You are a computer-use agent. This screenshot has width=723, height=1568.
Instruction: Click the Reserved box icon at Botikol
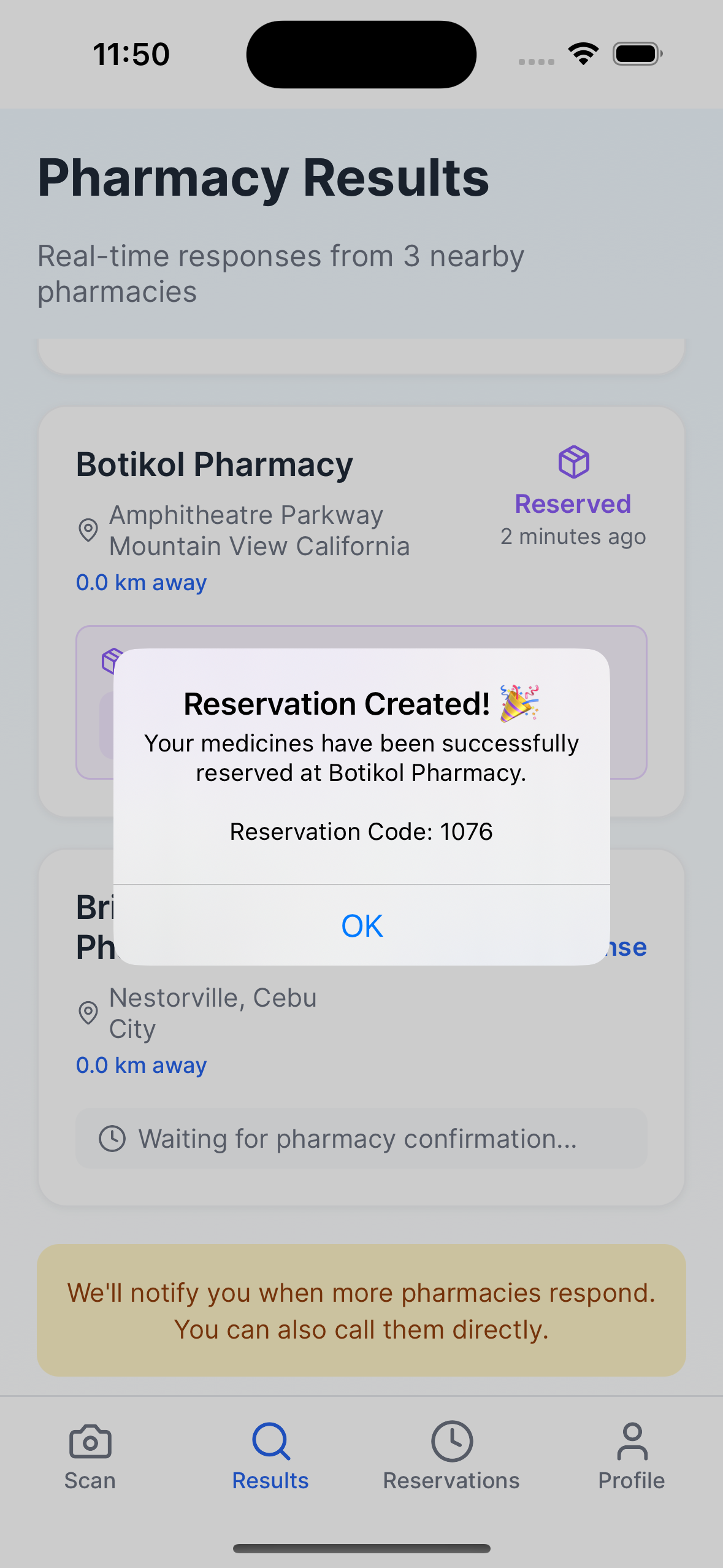point(573,462)
